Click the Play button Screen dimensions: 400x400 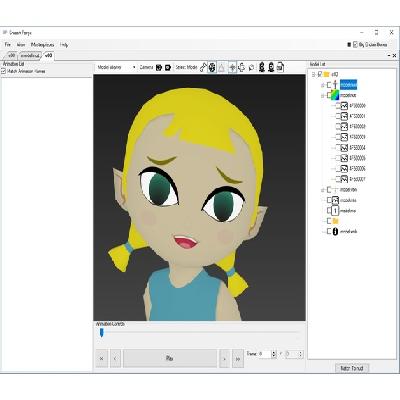point(170,358)
